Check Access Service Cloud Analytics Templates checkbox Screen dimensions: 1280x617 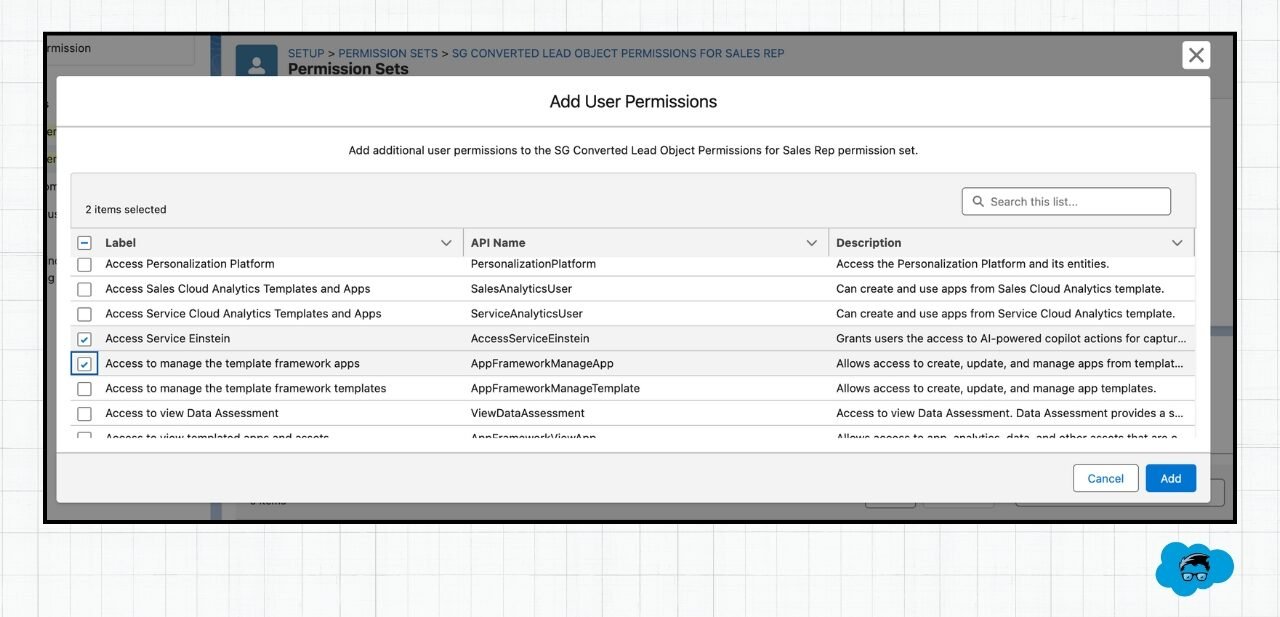(x=85, y=314)
